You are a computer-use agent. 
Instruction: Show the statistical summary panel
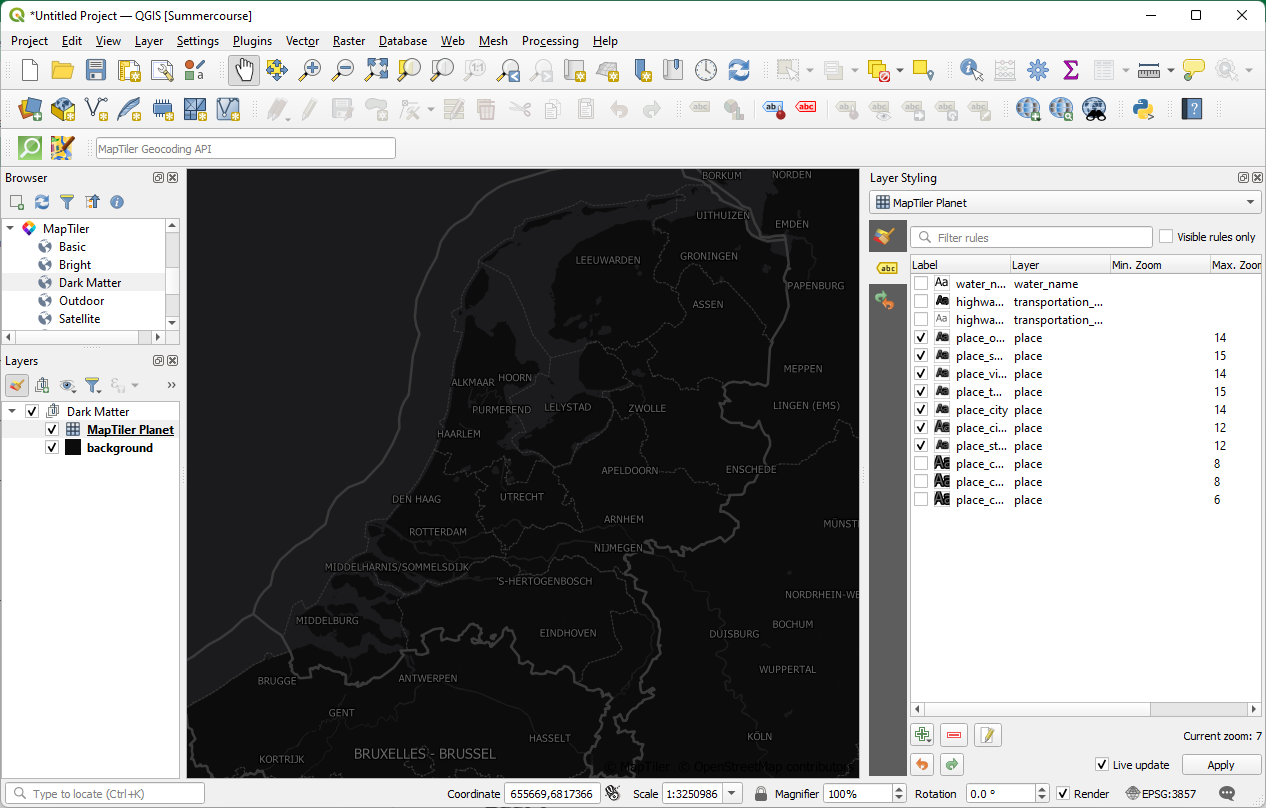coord(1071,70)
